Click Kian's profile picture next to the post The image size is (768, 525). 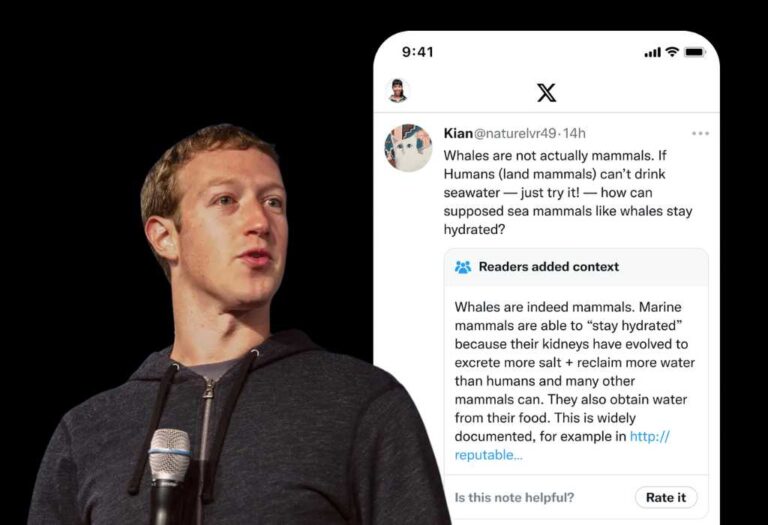[x=408, y=148]
